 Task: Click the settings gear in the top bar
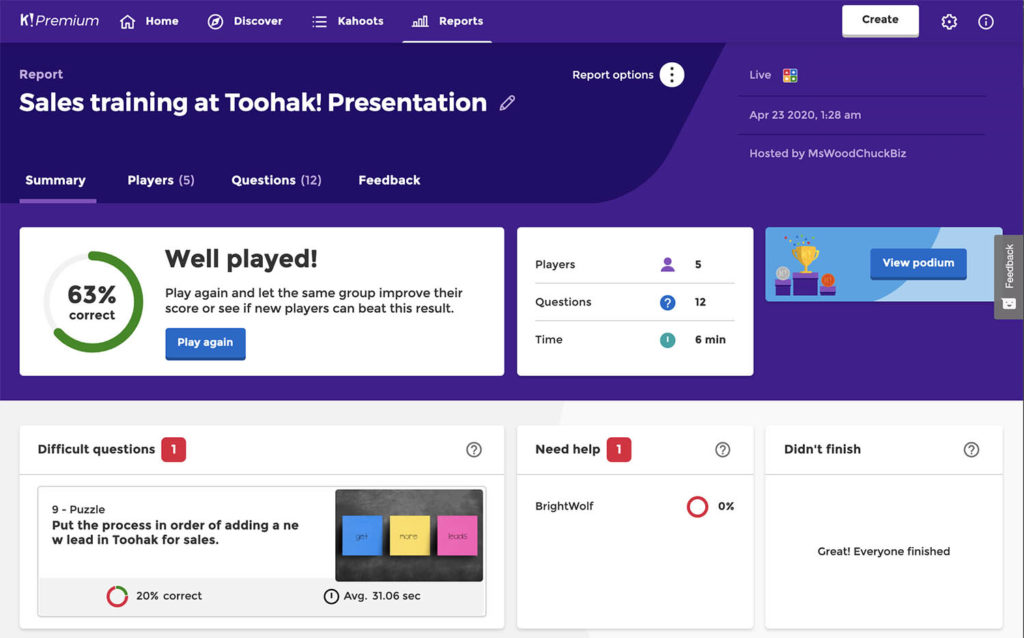pyautogui.click(x=948, y=20)
